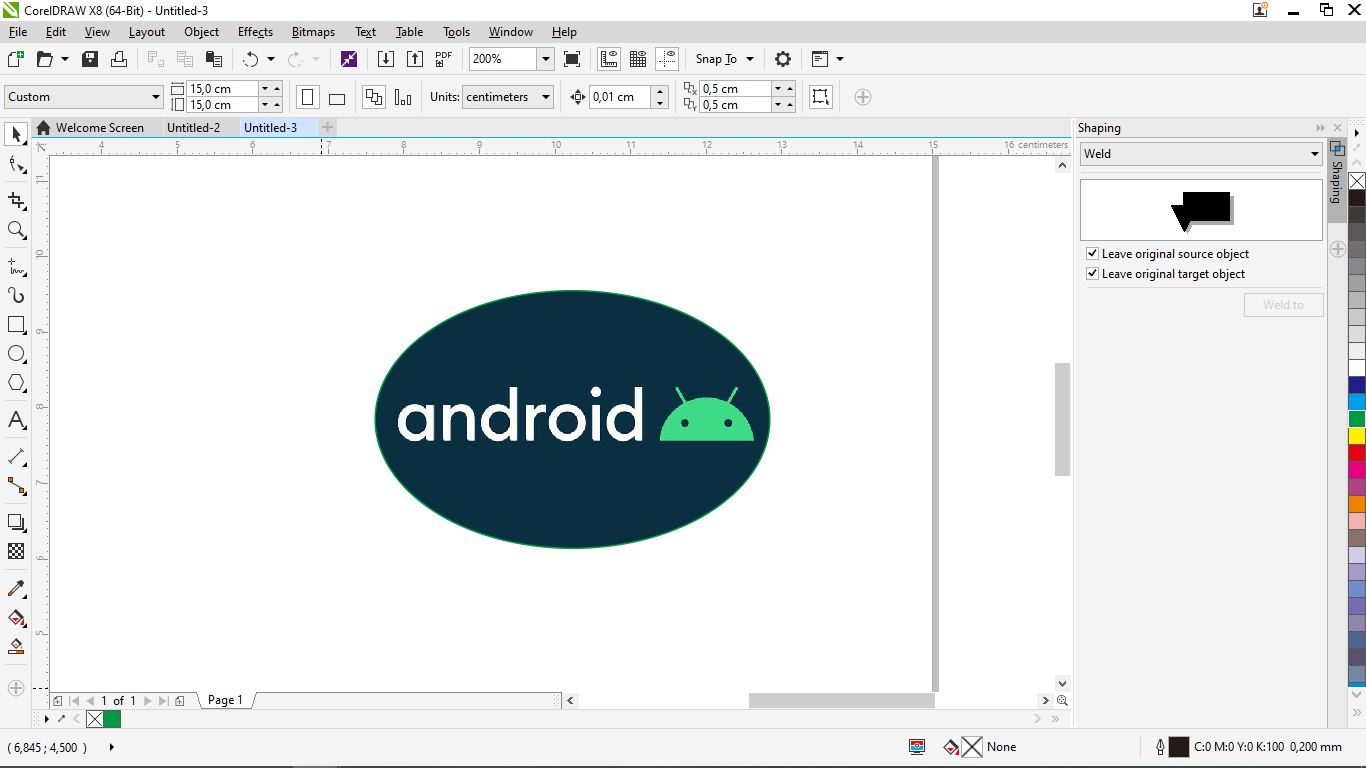
Task: Open the Bitmaps menu
Action: [x=312, y=31]
